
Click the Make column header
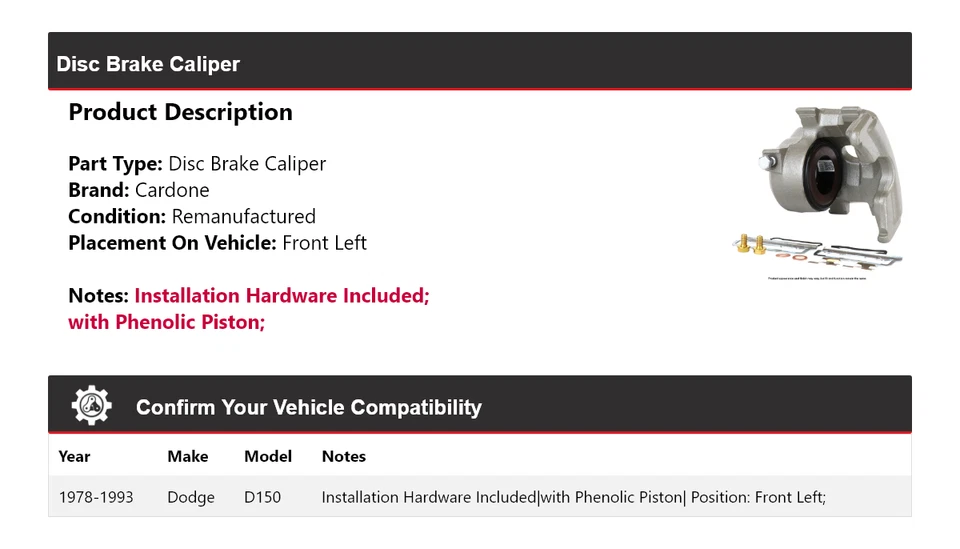point(187,456)
